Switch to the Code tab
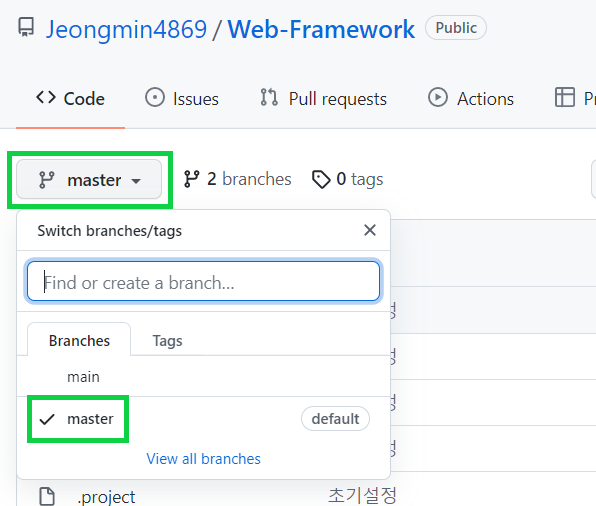 point(70,99)
